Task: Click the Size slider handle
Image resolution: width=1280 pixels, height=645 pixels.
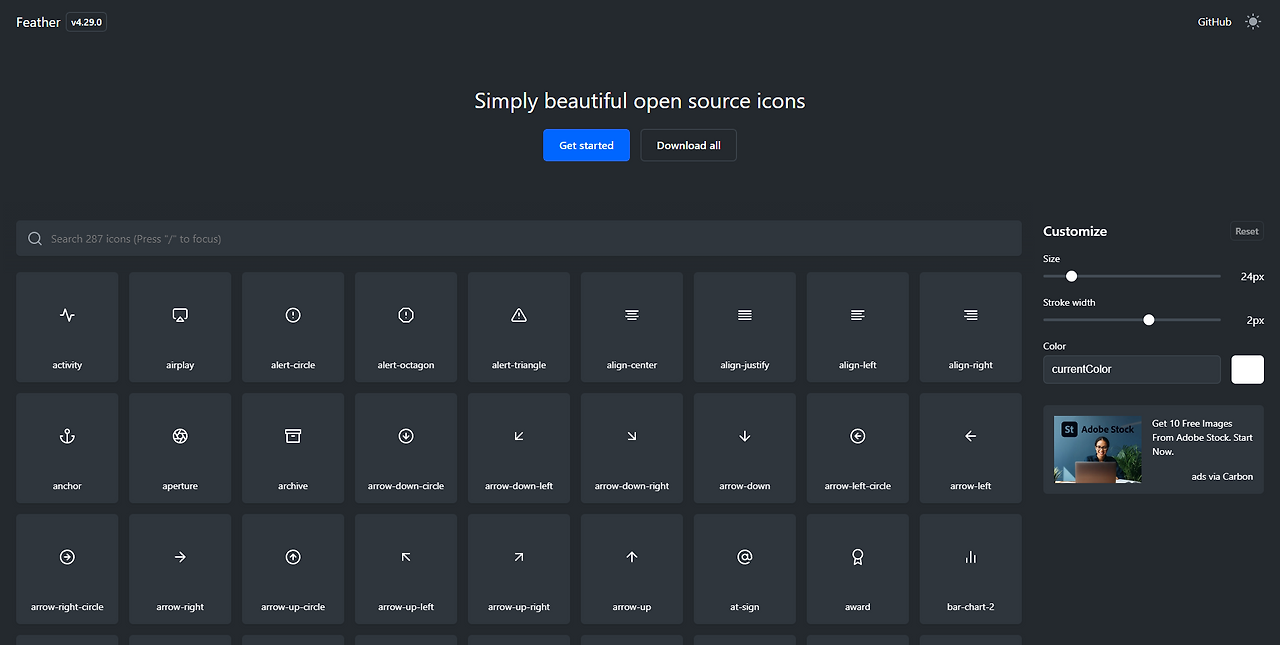Action: 1072,276
